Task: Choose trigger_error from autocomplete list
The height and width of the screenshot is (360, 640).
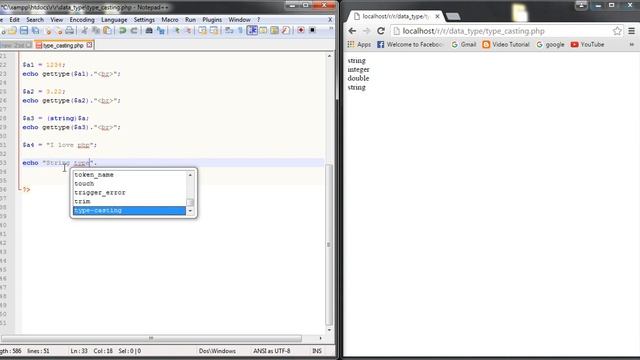Action: [x=129, y=193]
